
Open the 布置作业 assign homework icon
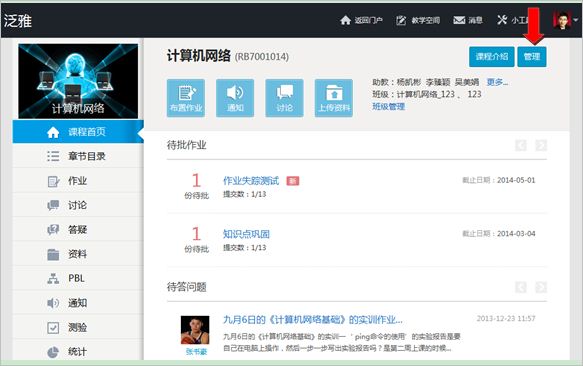186,98
